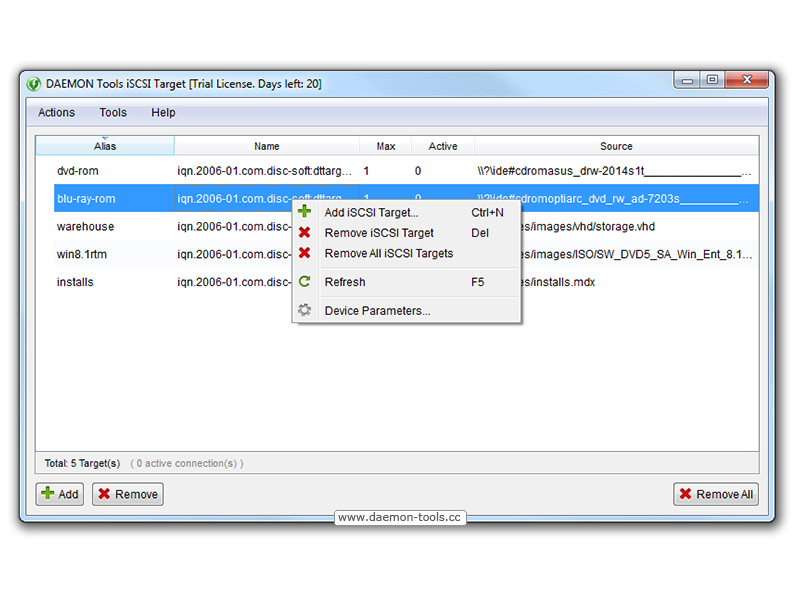
Task: Maximize the DAEMON Tools window
Action: (x=712, y=80)
